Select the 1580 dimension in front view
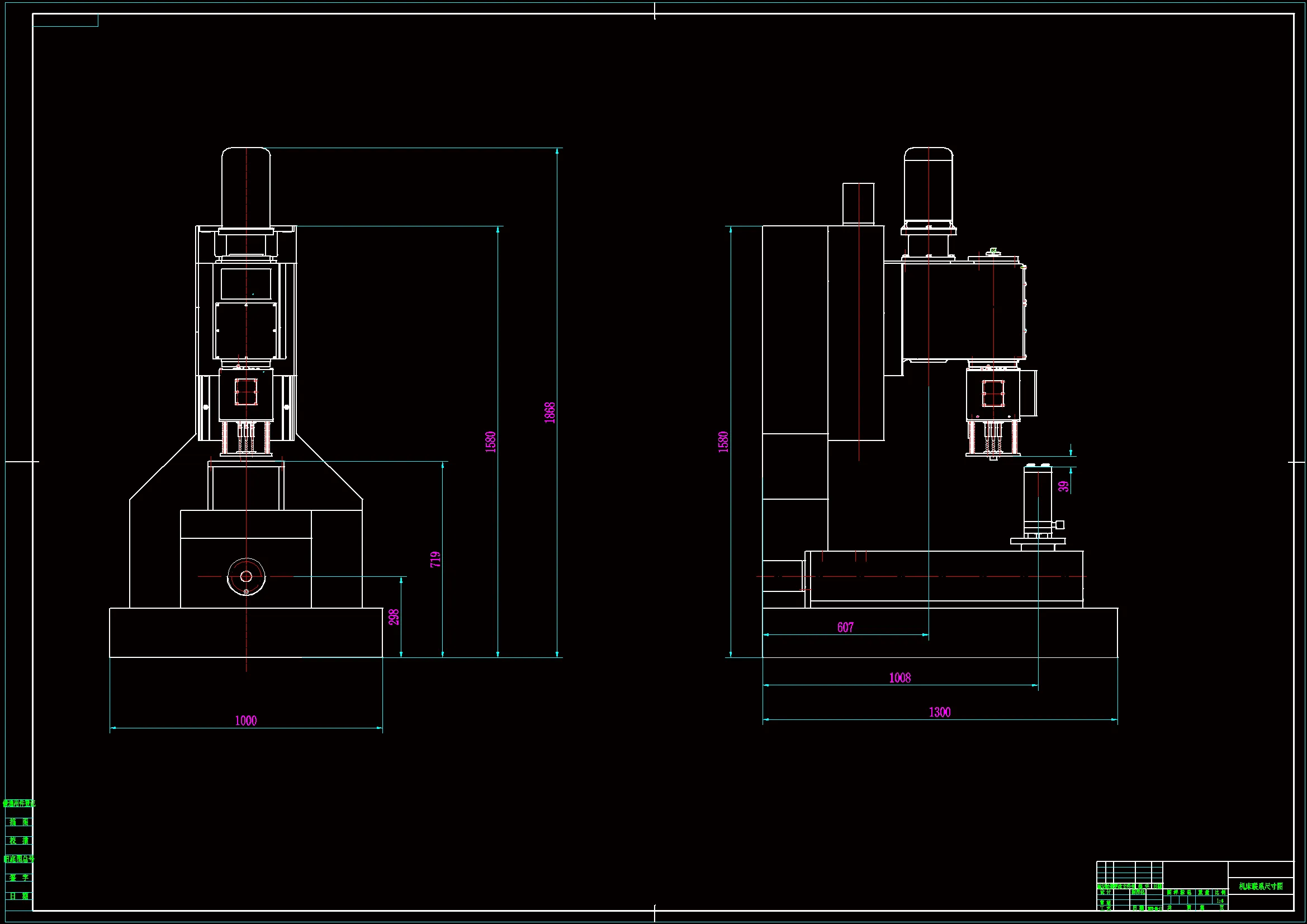The height and width of the screenshot is (924, 1307). [x=491, y=442]
